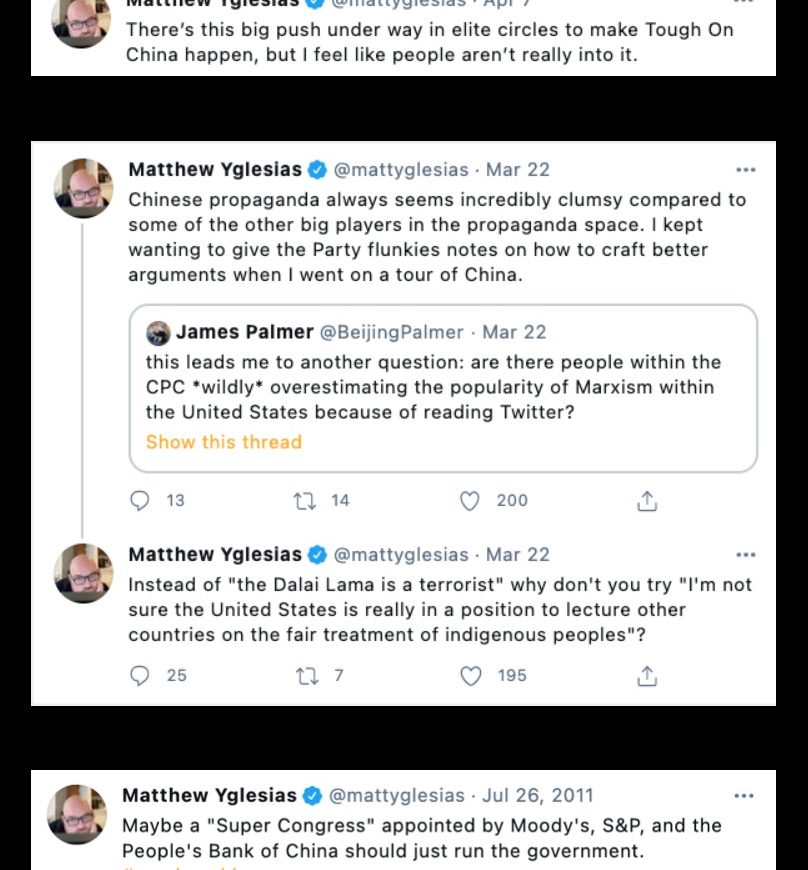
Task: Click James Palmer's small profile picture
Action: point(157,332)
